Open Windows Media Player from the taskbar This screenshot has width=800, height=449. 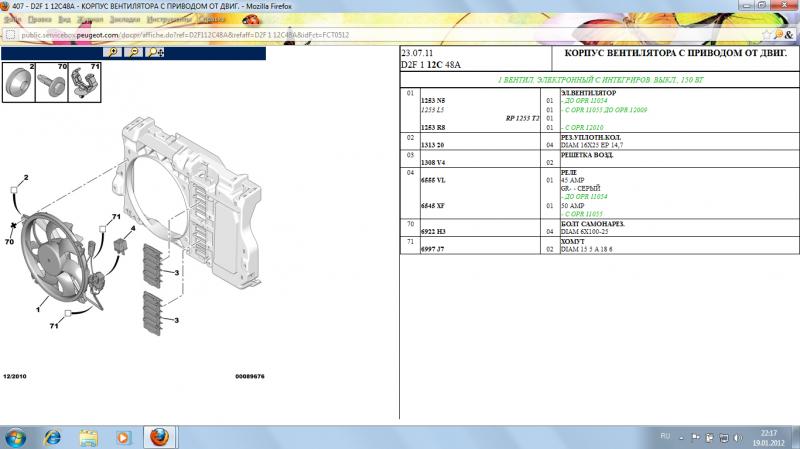[122, 437]
